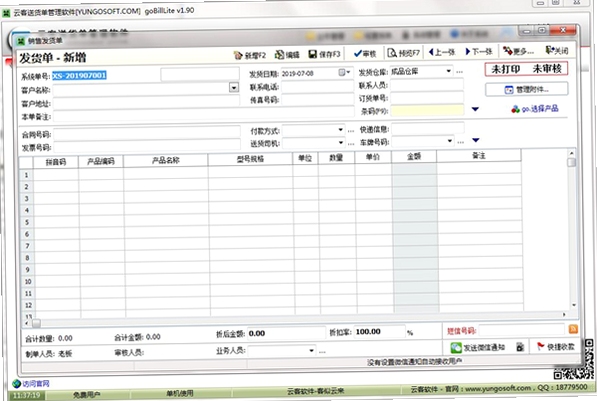This screenshot has width=597, height=401.
Task: Open the 付款方式 payment method dropdown
Action: pyautogui.click(x=340, y=130)
